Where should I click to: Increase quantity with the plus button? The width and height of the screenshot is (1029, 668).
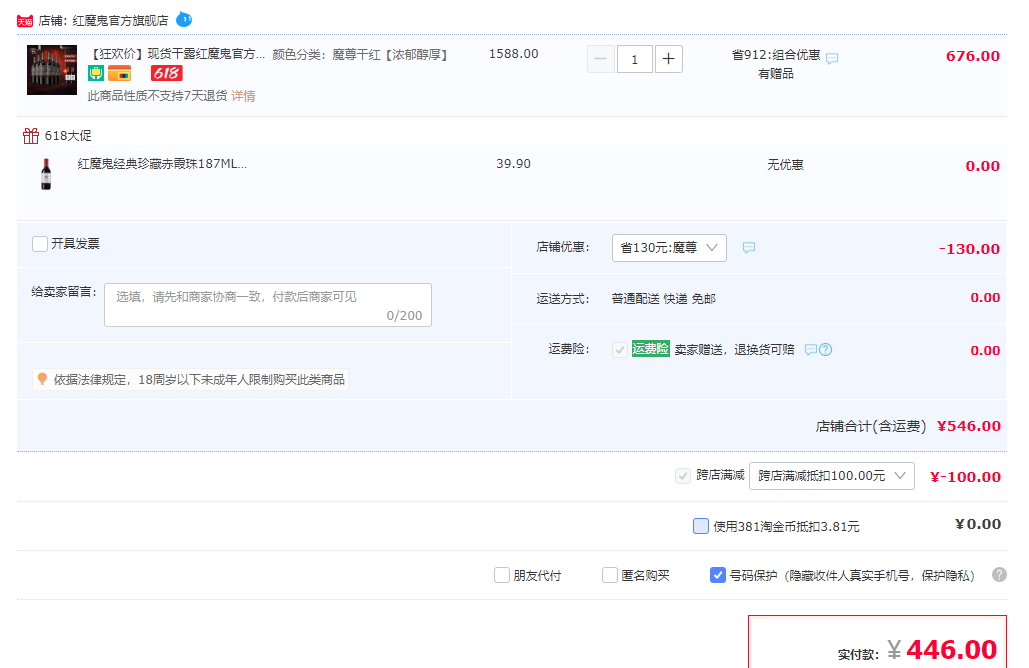(669, 59)
